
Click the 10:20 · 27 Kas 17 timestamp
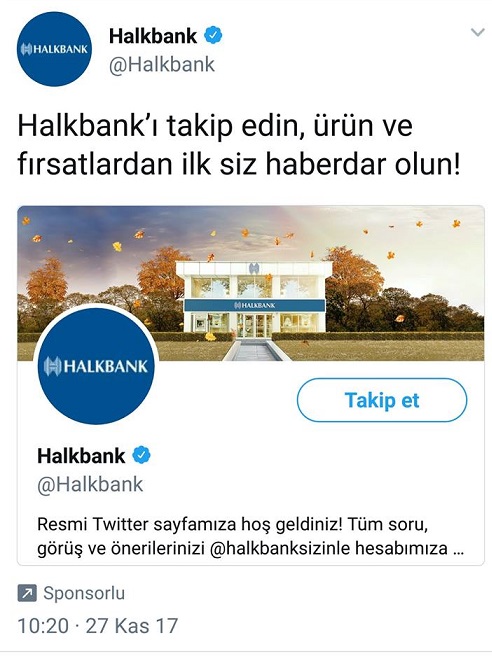[x=97, y=626]
